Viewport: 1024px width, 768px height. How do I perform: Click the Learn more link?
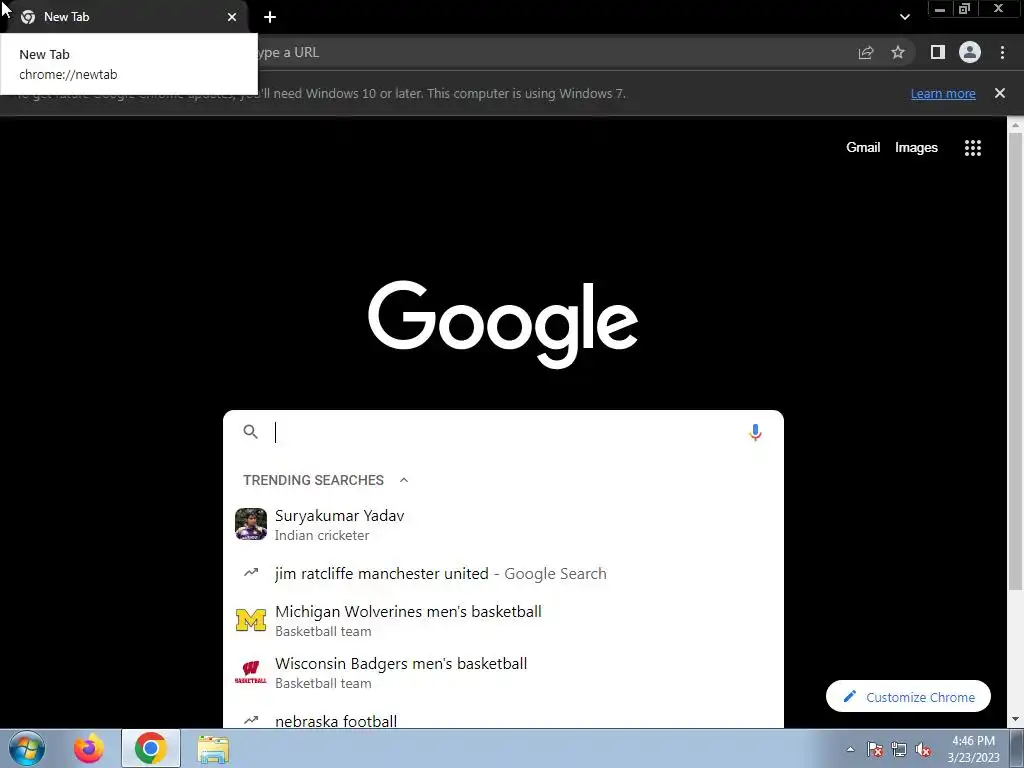point(943,93)
